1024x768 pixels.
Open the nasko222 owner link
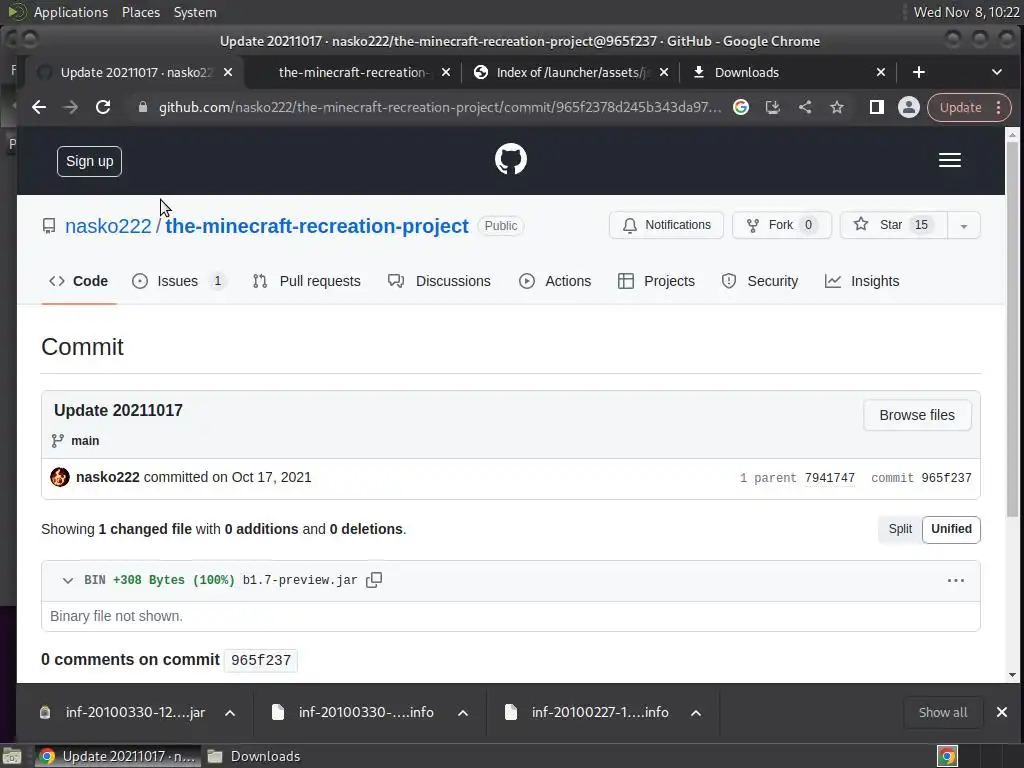point(108,226)
